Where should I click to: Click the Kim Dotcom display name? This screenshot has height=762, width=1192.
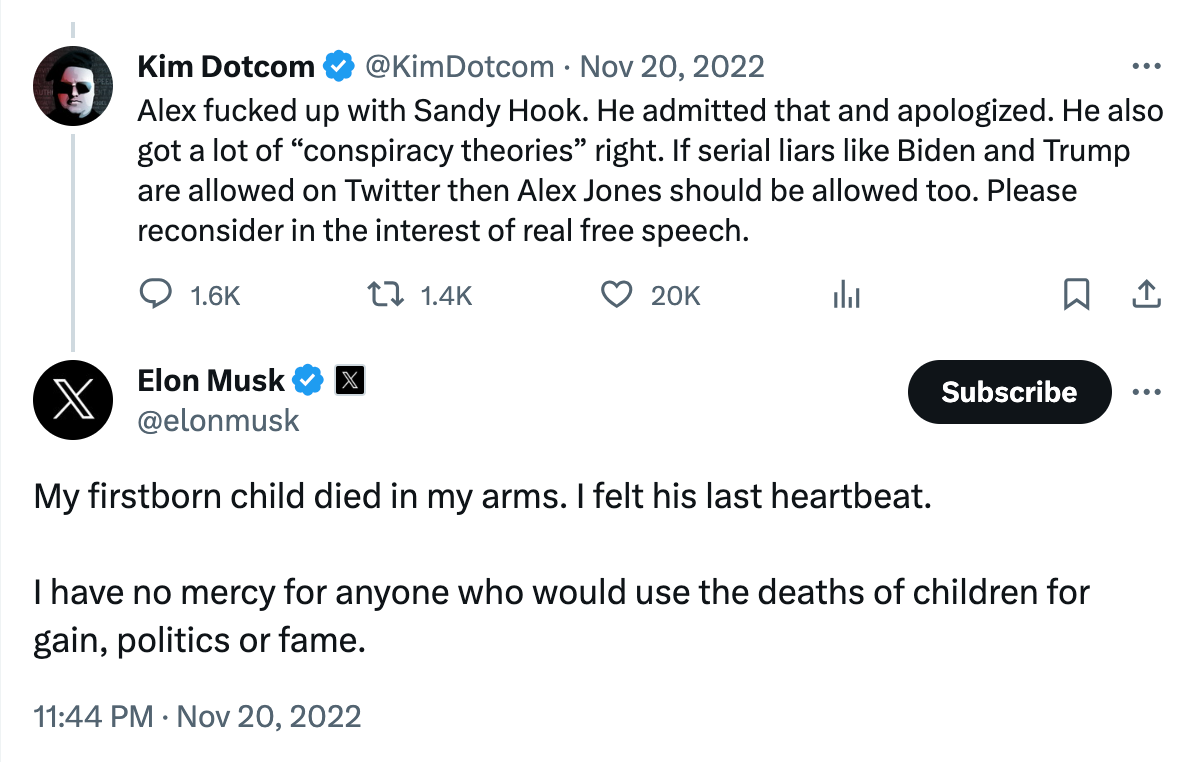click(x=226, y=67)
